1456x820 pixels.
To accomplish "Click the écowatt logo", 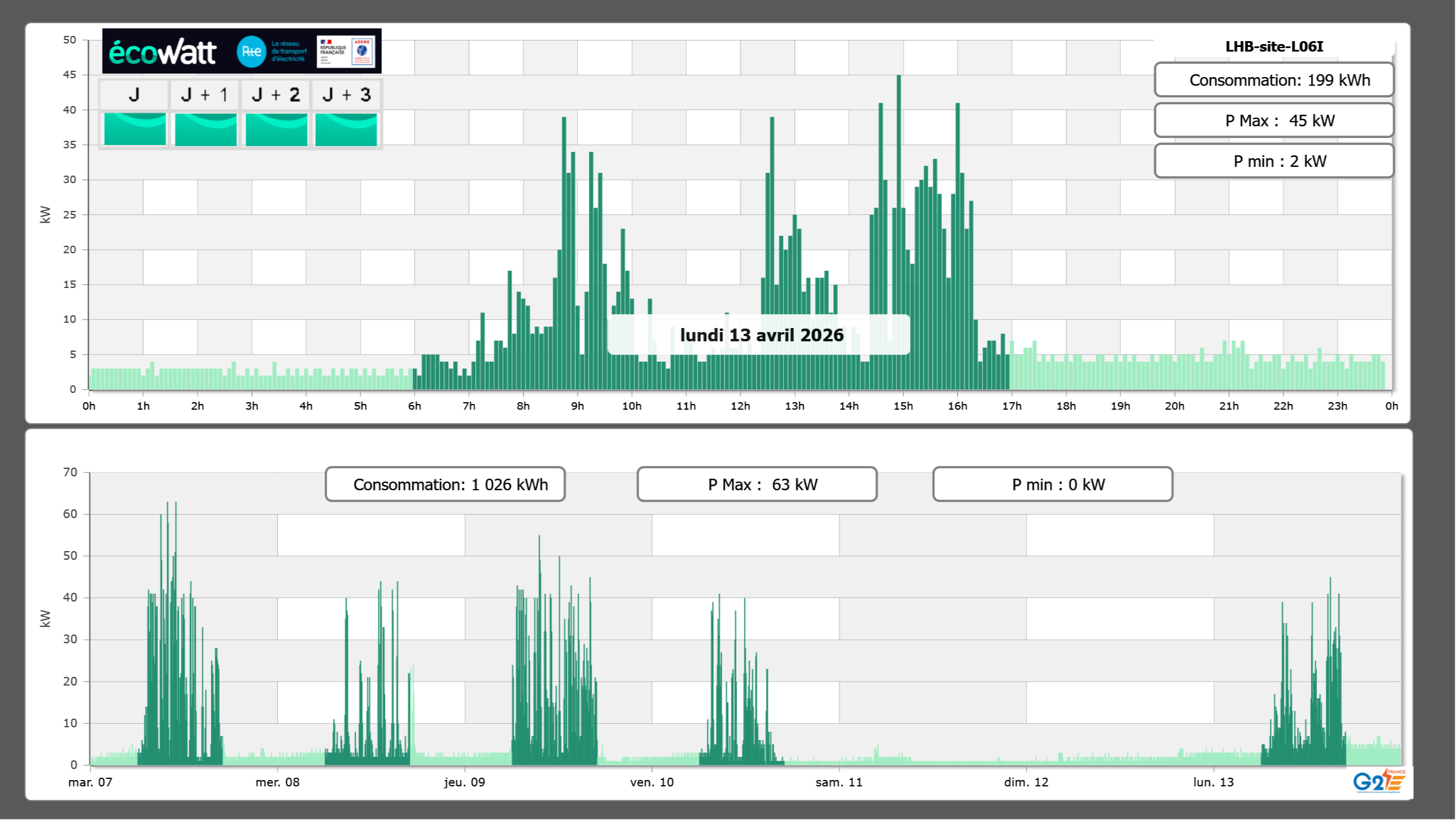I will [x=162, y=52].
